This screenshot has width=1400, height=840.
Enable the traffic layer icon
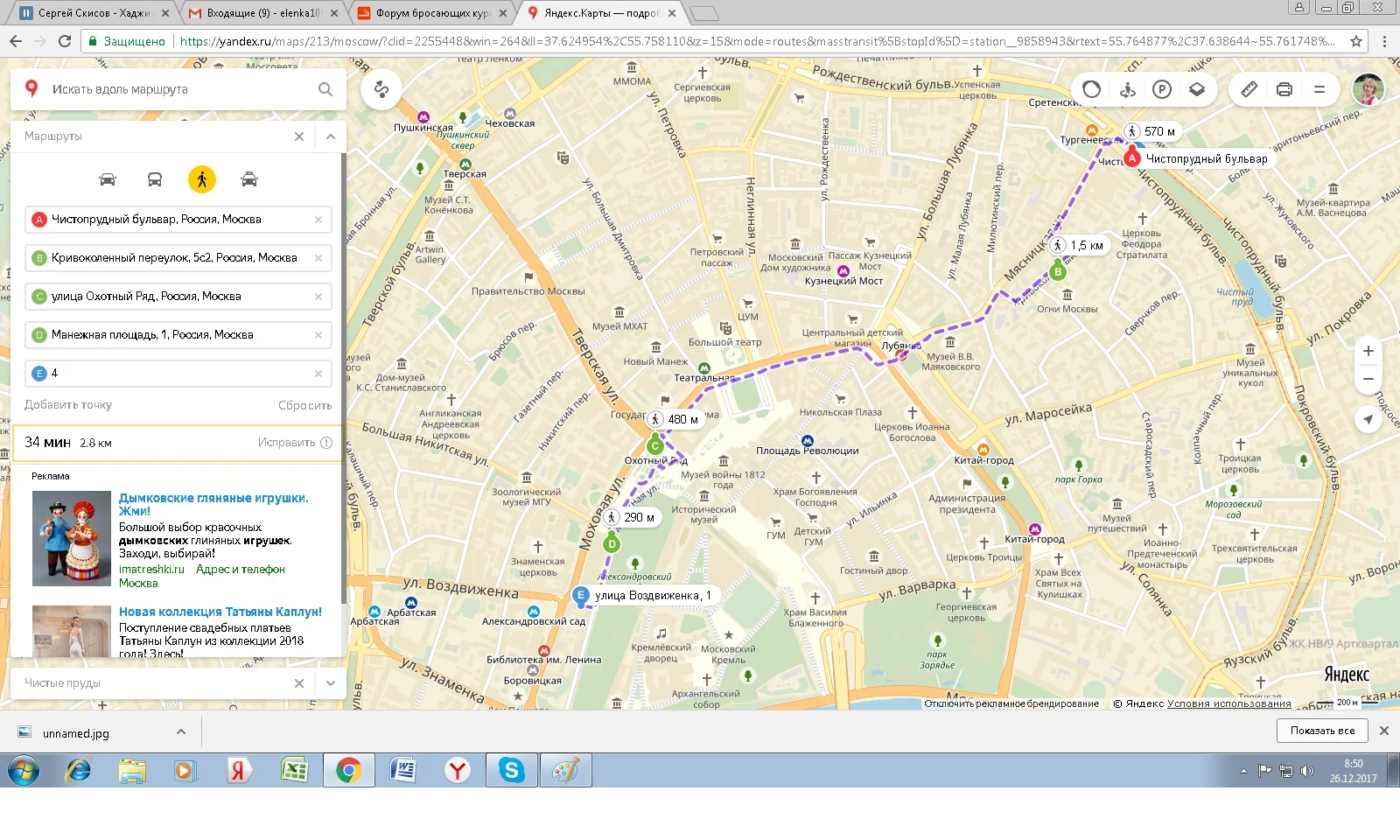[x=1091, y=89]
